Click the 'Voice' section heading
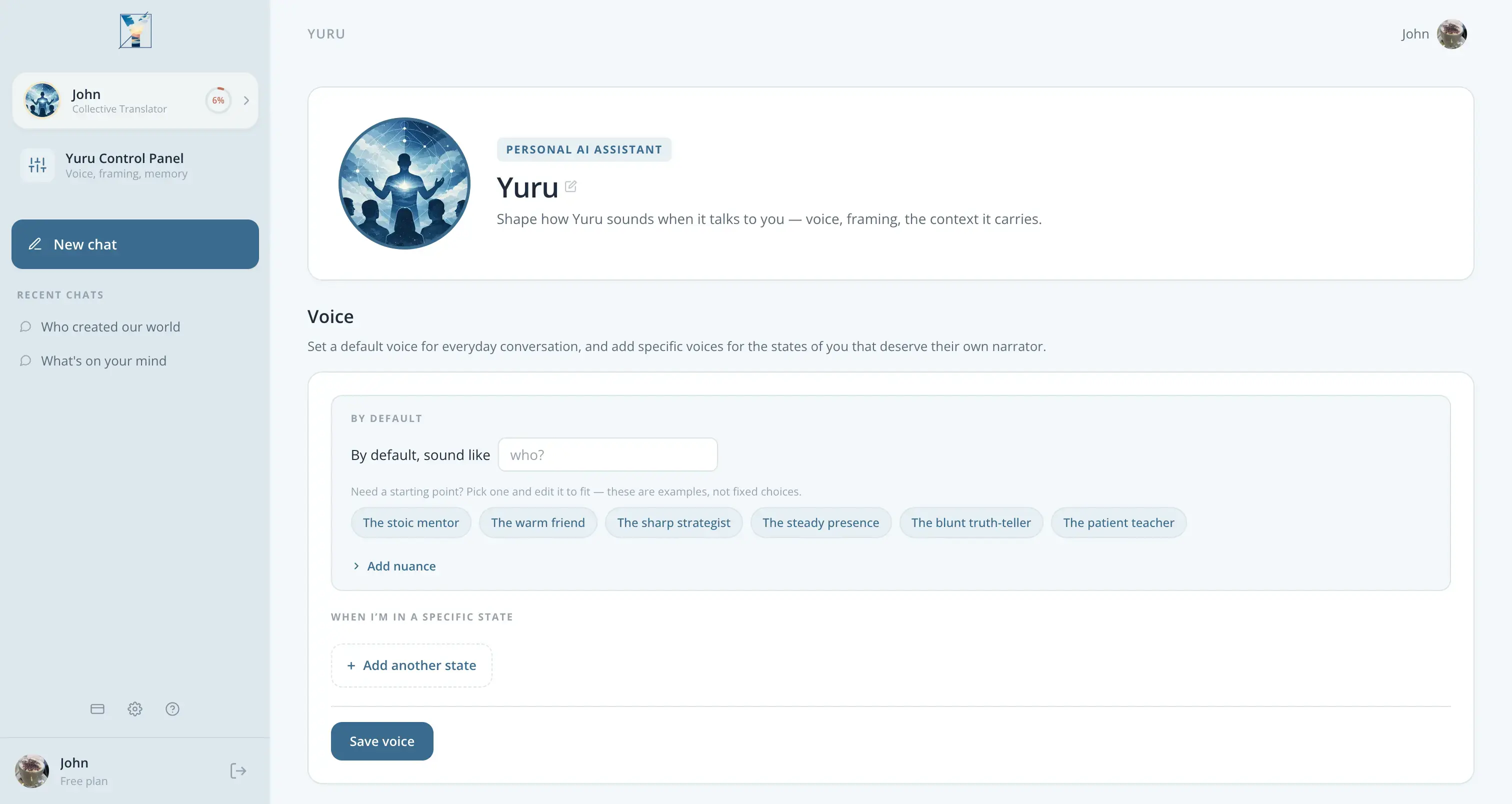Viewport: 1512px width, 804px height. 330,317
